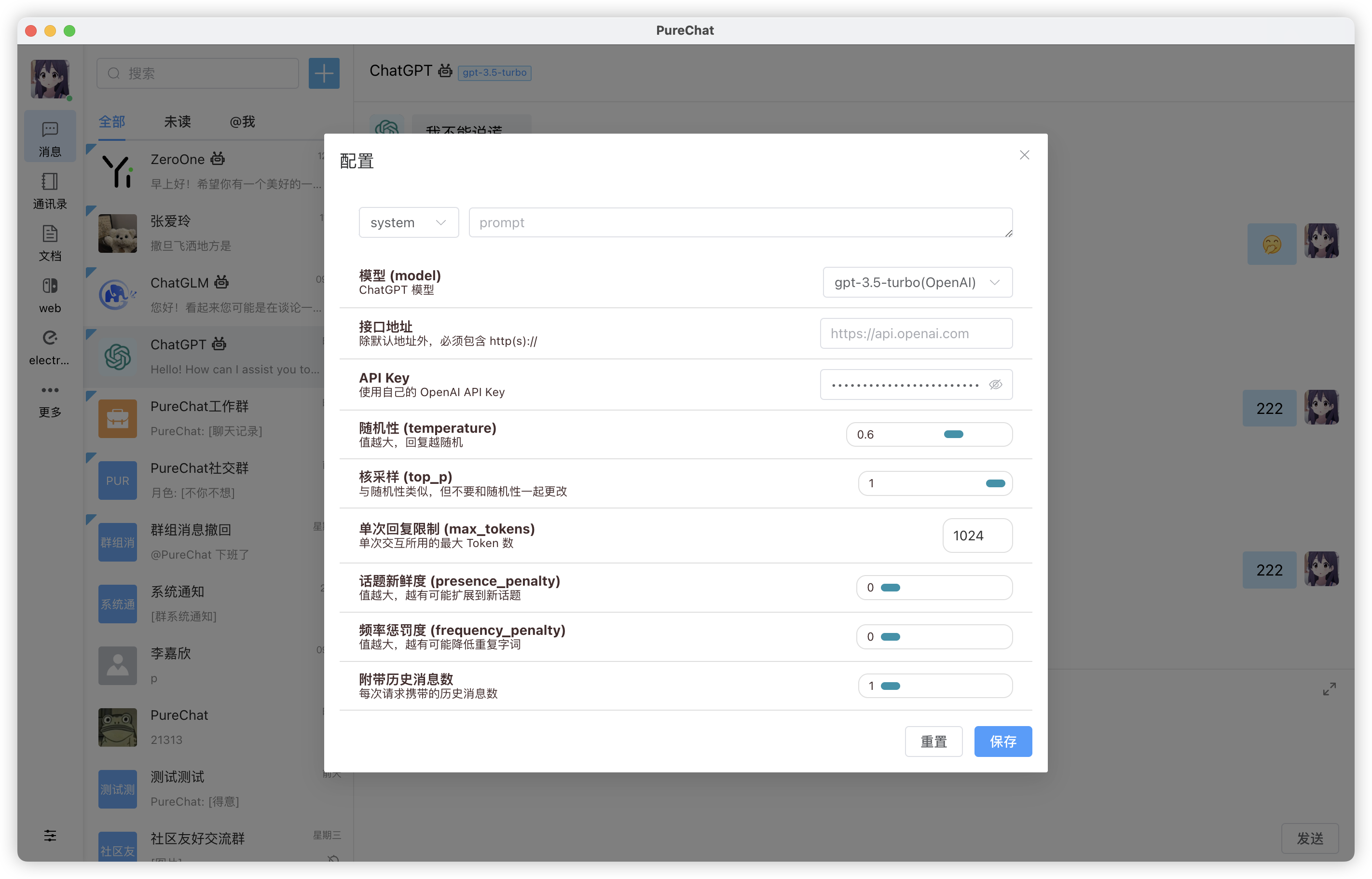Screen dimensions: 1372x879
Task: Switch to the @我 tab
Action: click(243, 122)
